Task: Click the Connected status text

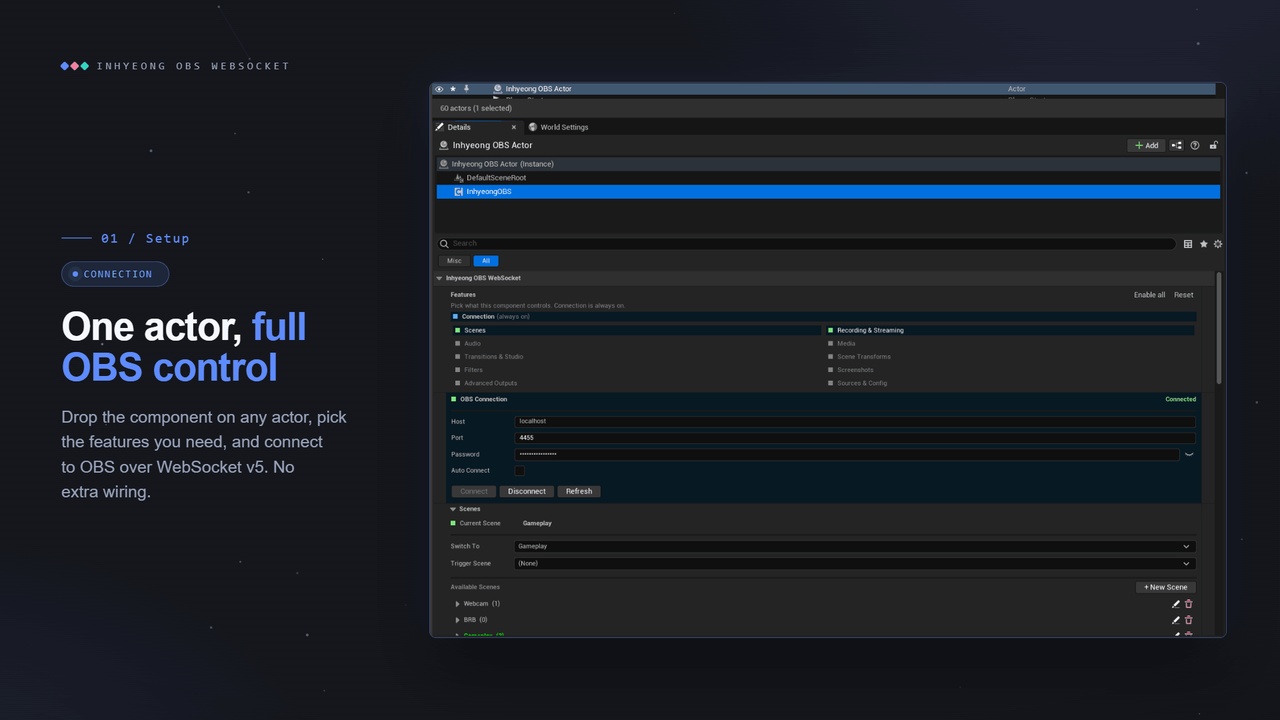Action: pos(1180,399)
